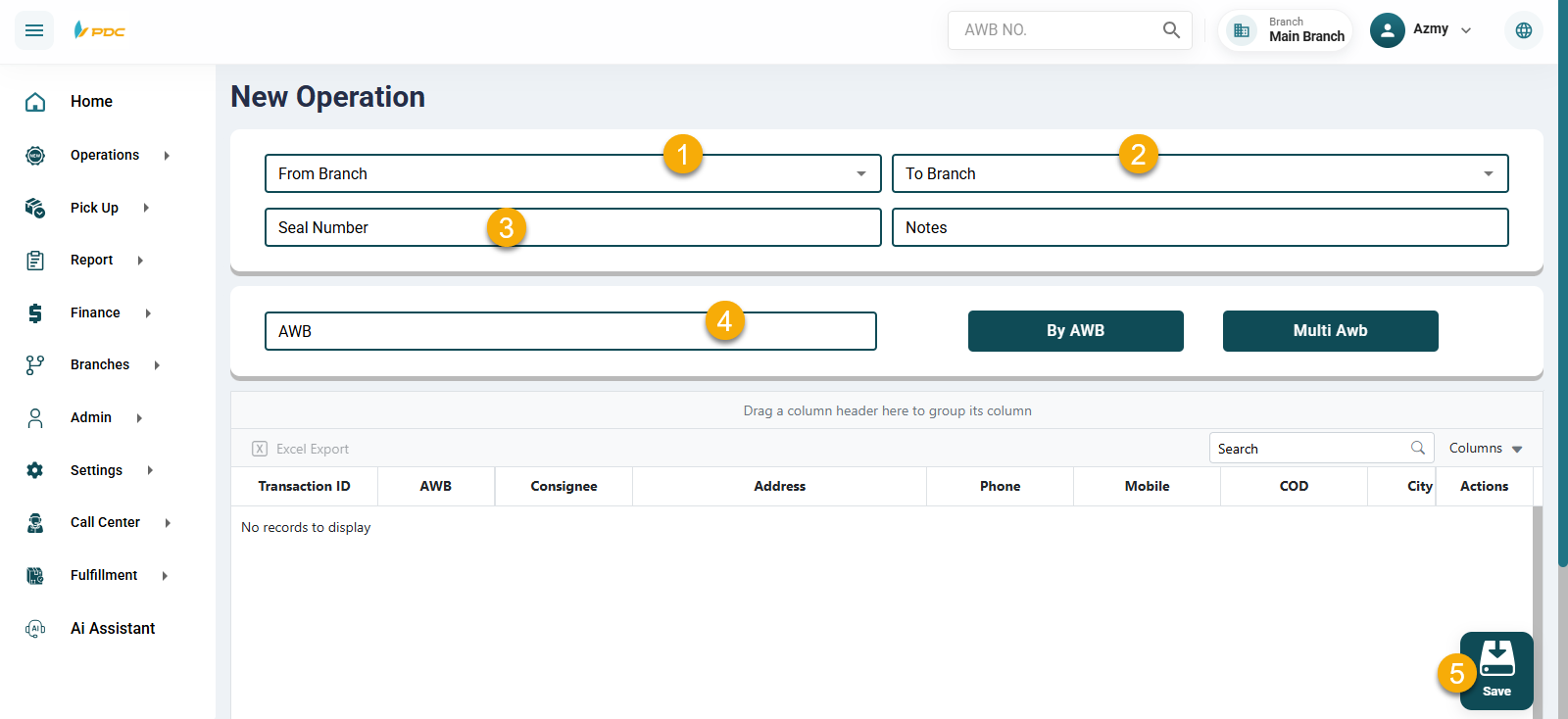Open the To Branch dropdown
This screenshot has height=719, width=1568.
[x=1488, y=173]
